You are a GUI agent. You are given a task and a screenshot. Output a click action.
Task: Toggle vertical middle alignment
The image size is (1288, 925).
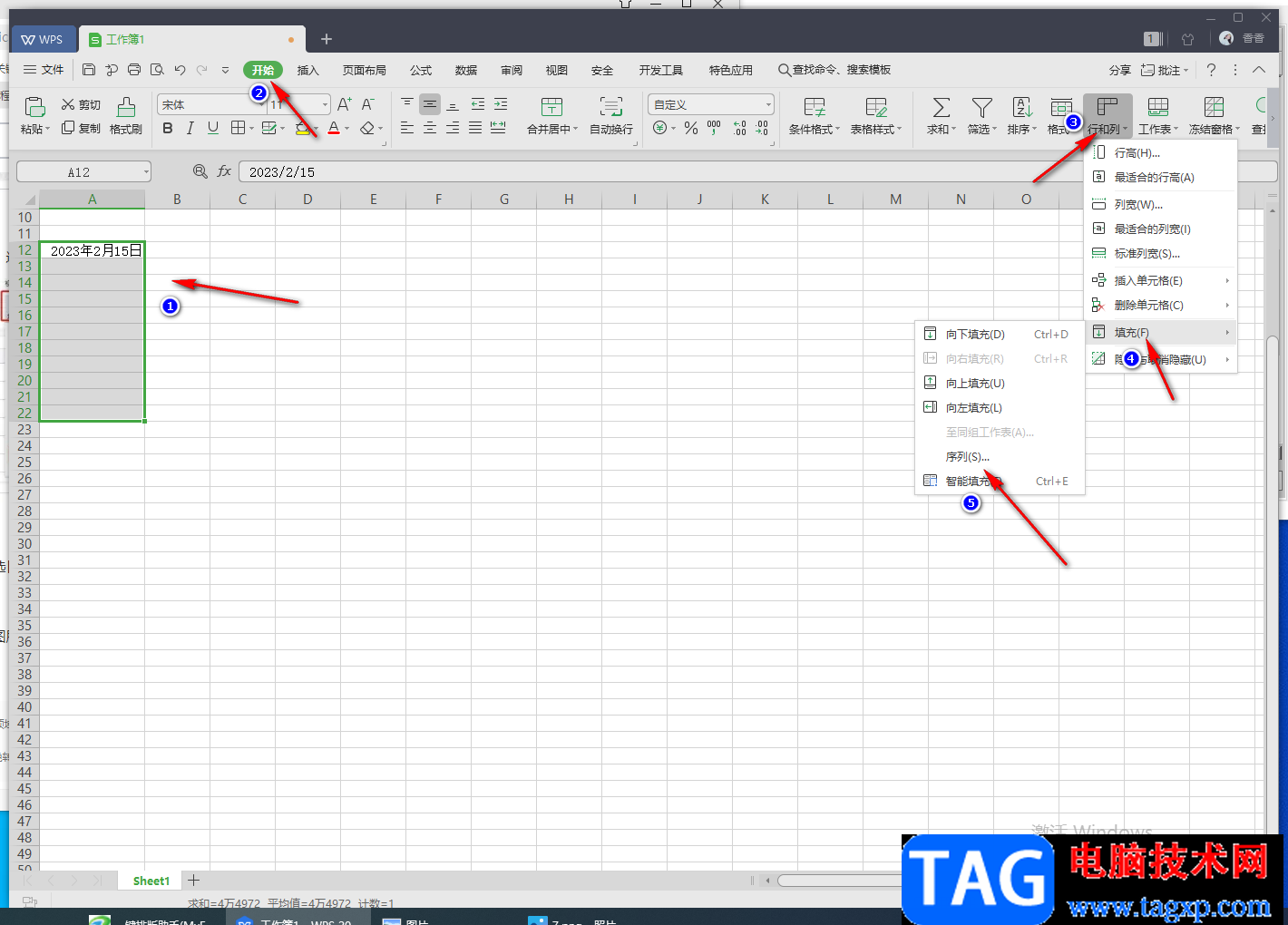[x=430, y=104]
